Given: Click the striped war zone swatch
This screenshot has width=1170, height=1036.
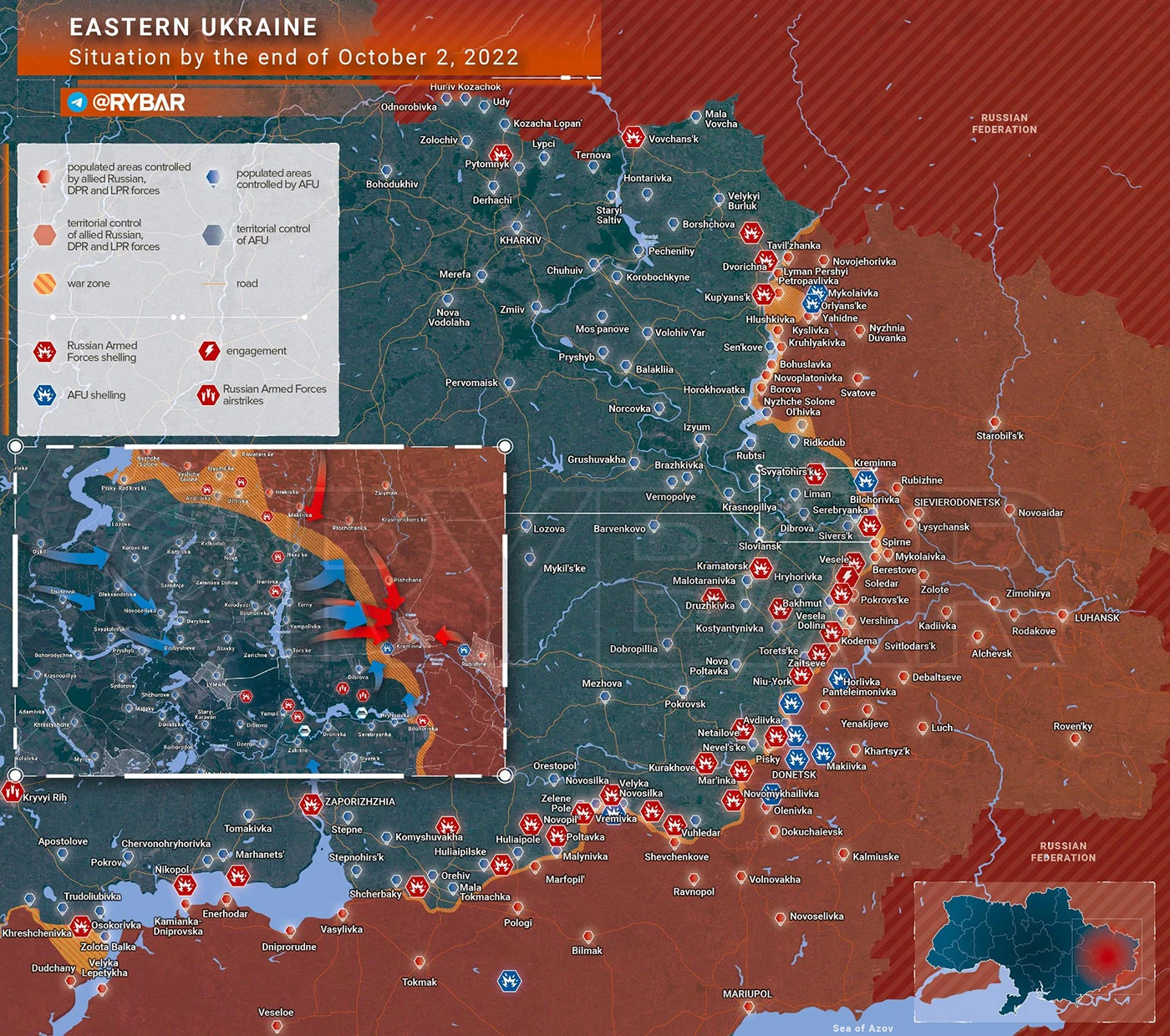Looking at the screenshot, I should point(45,284).
